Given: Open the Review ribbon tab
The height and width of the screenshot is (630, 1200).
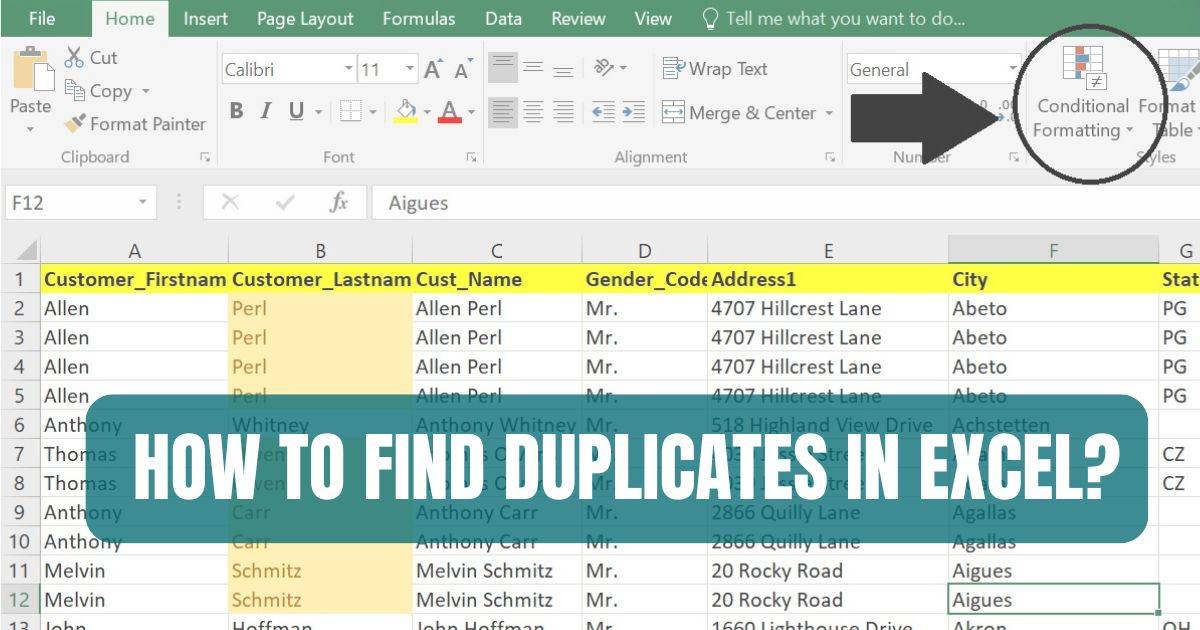Looking at the screenshot, I should coord(580,18).
